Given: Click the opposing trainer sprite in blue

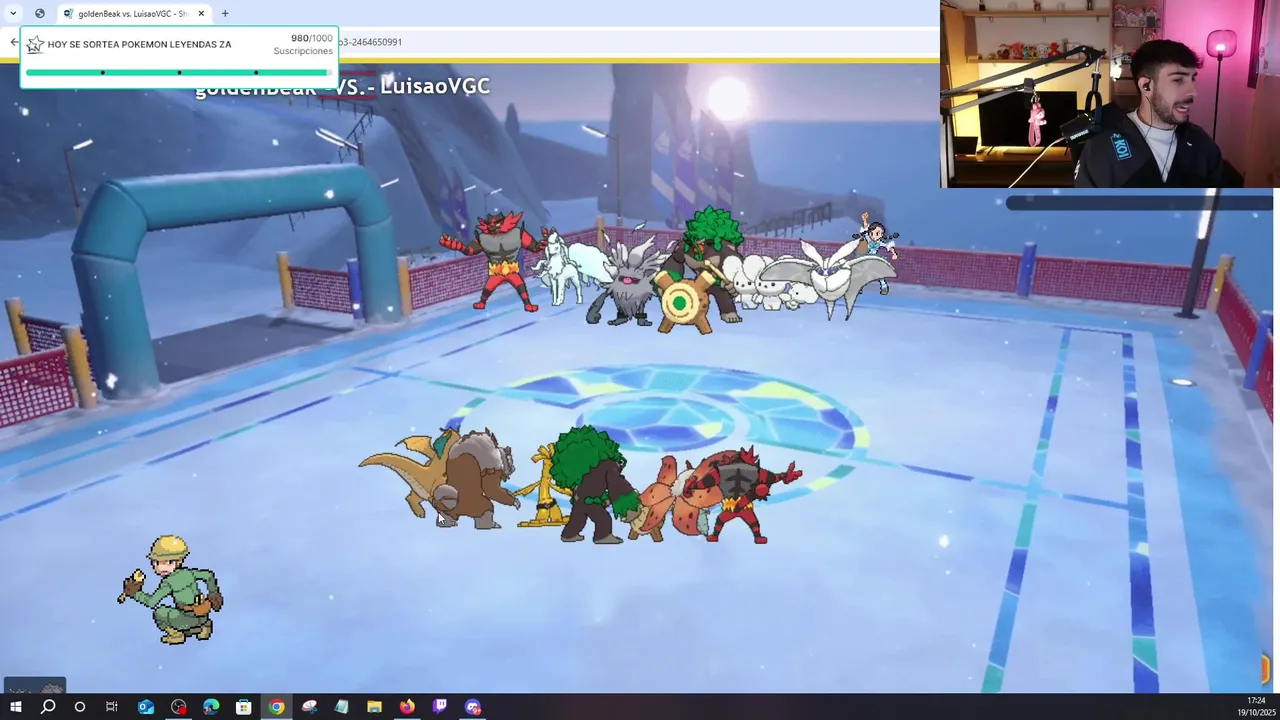Looking at the screenshot, I should 875,250.
